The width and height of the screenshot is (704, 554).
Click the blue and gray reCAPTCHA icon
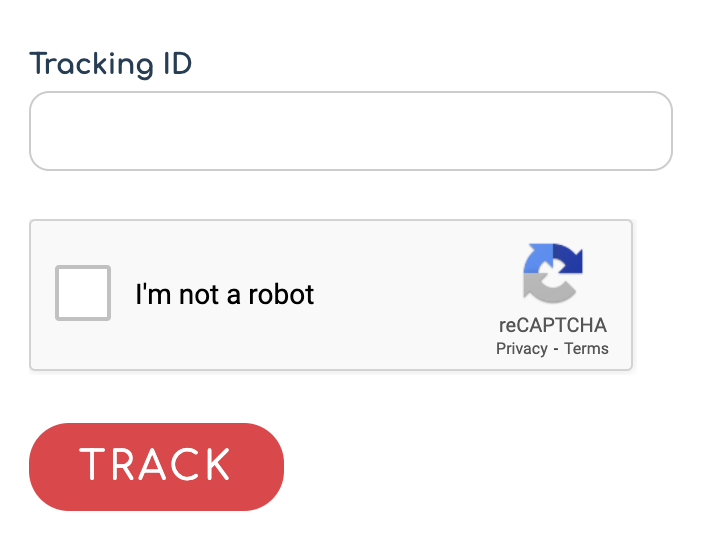(553, 273)
